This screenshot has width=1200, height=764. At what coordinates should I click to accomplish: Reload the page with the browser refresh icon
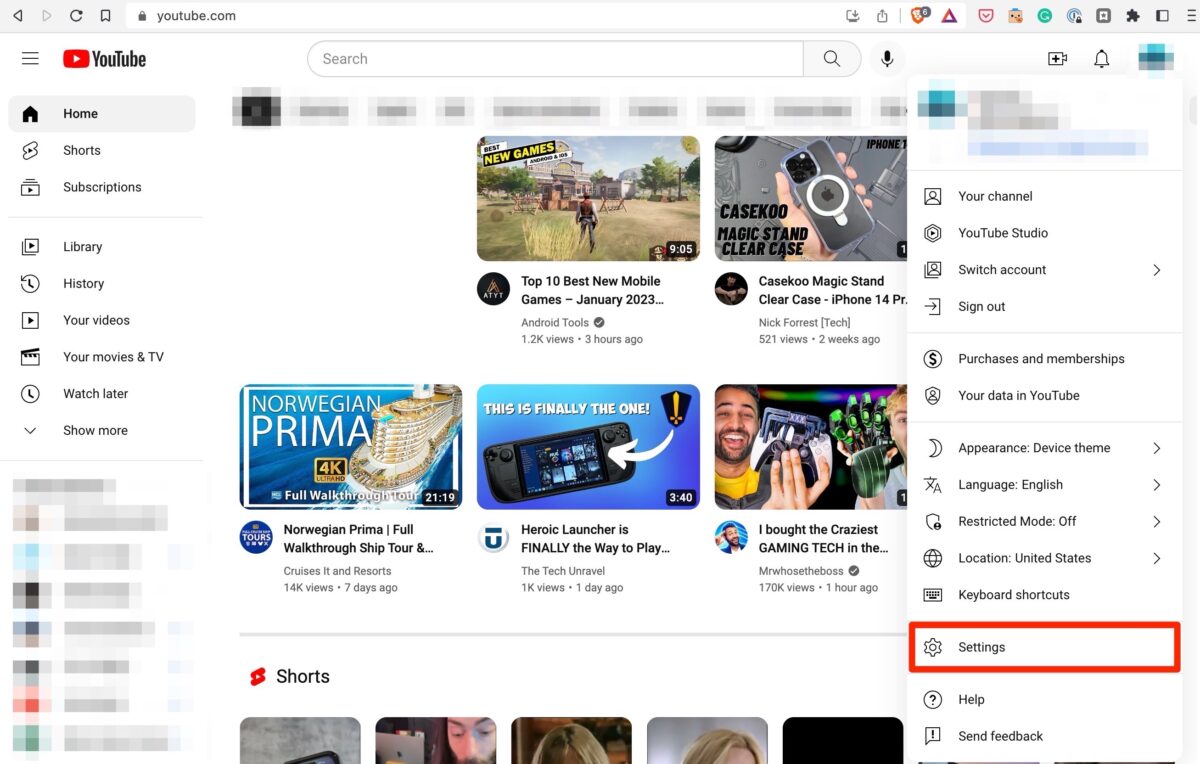coord(76,16)
